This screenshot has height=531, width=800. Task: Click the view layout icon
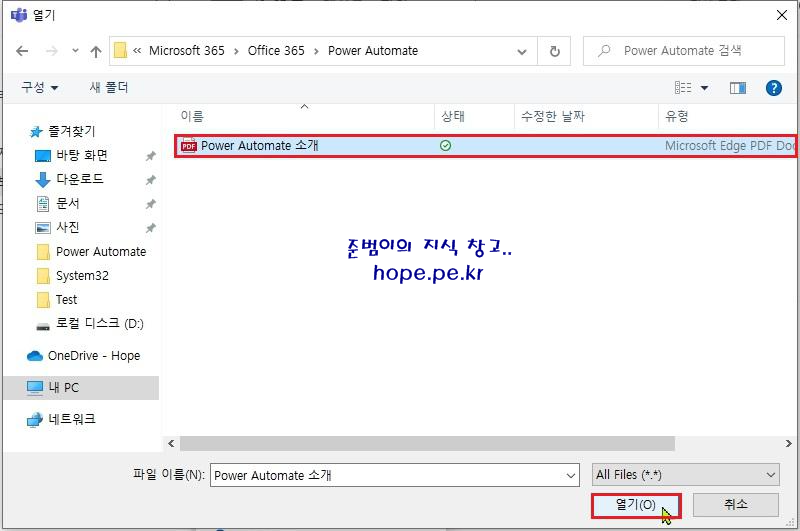coord(683,88)
